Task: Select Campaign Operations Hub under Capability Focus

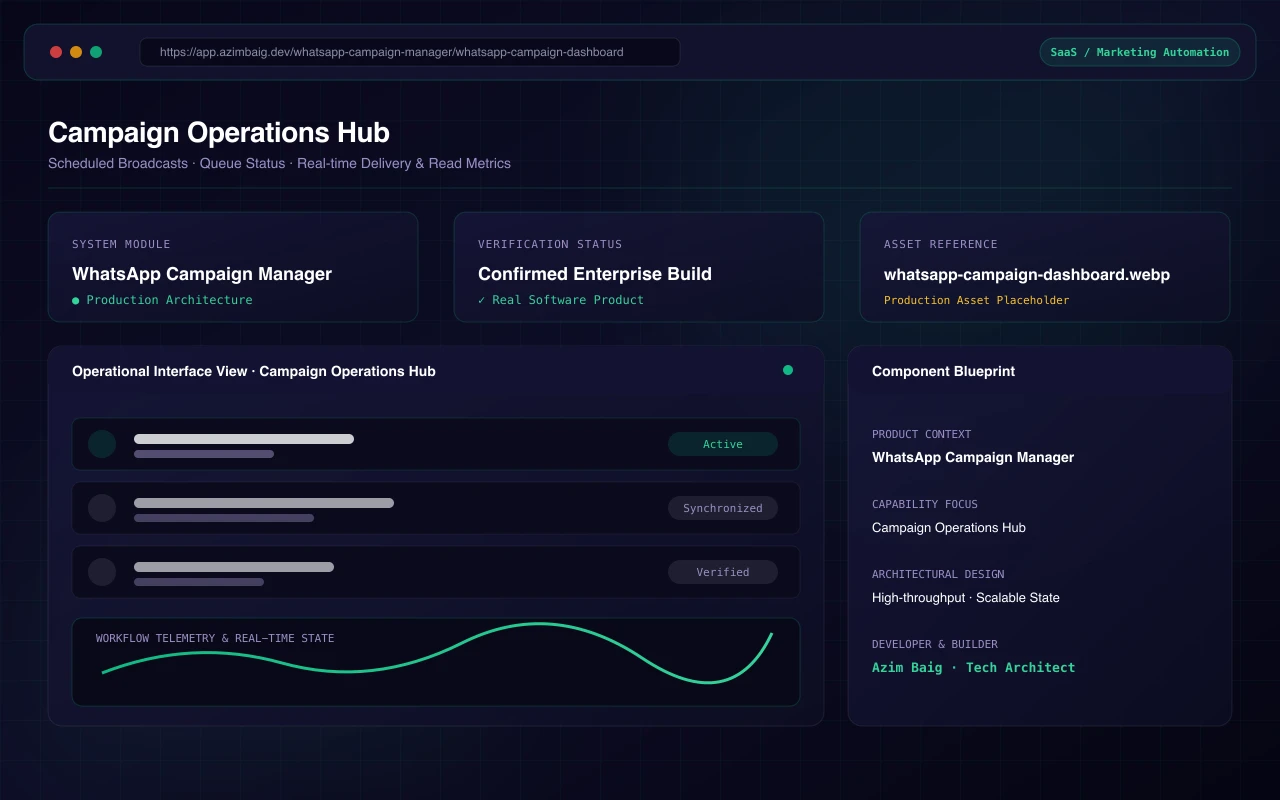Action: (949, 527)
